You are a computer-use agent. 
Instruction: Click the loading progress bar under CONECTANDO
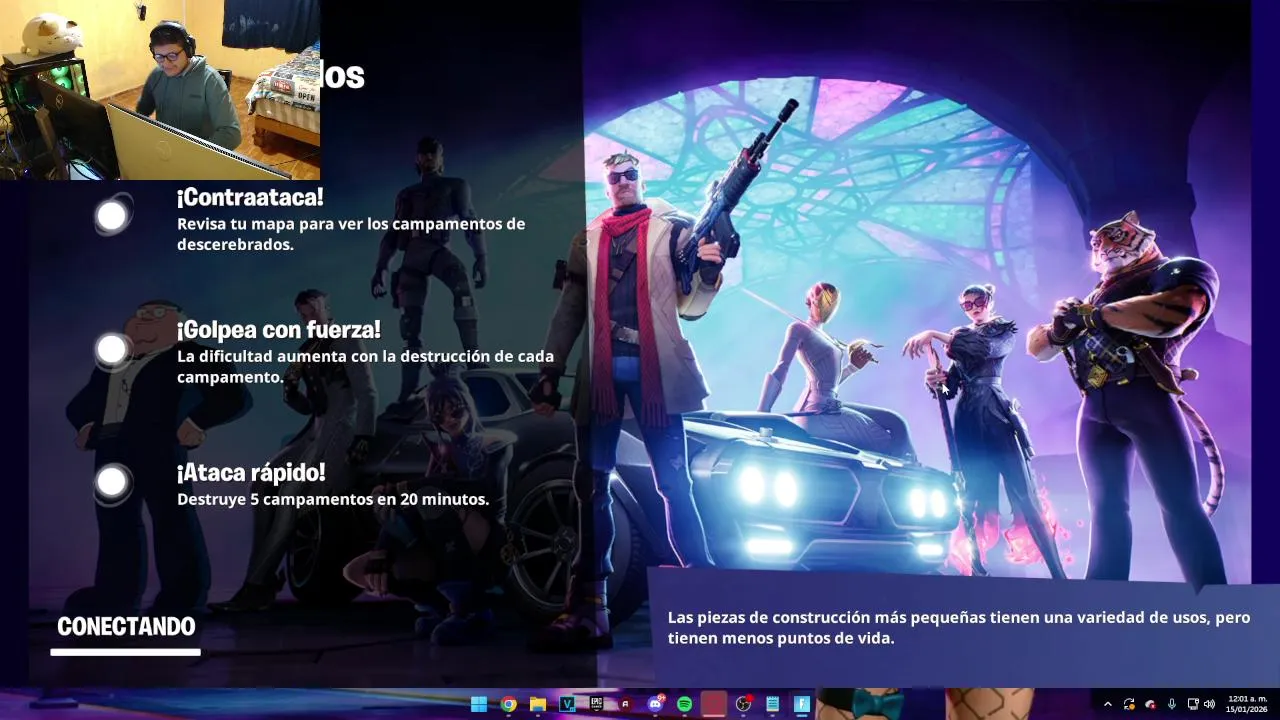(x=126, y=652)
